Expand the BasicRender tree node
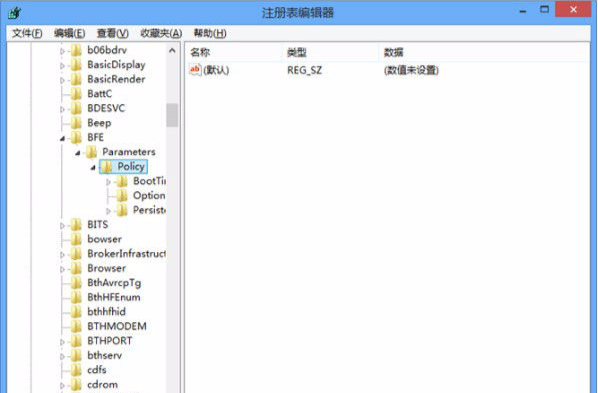 pos(62,80)
